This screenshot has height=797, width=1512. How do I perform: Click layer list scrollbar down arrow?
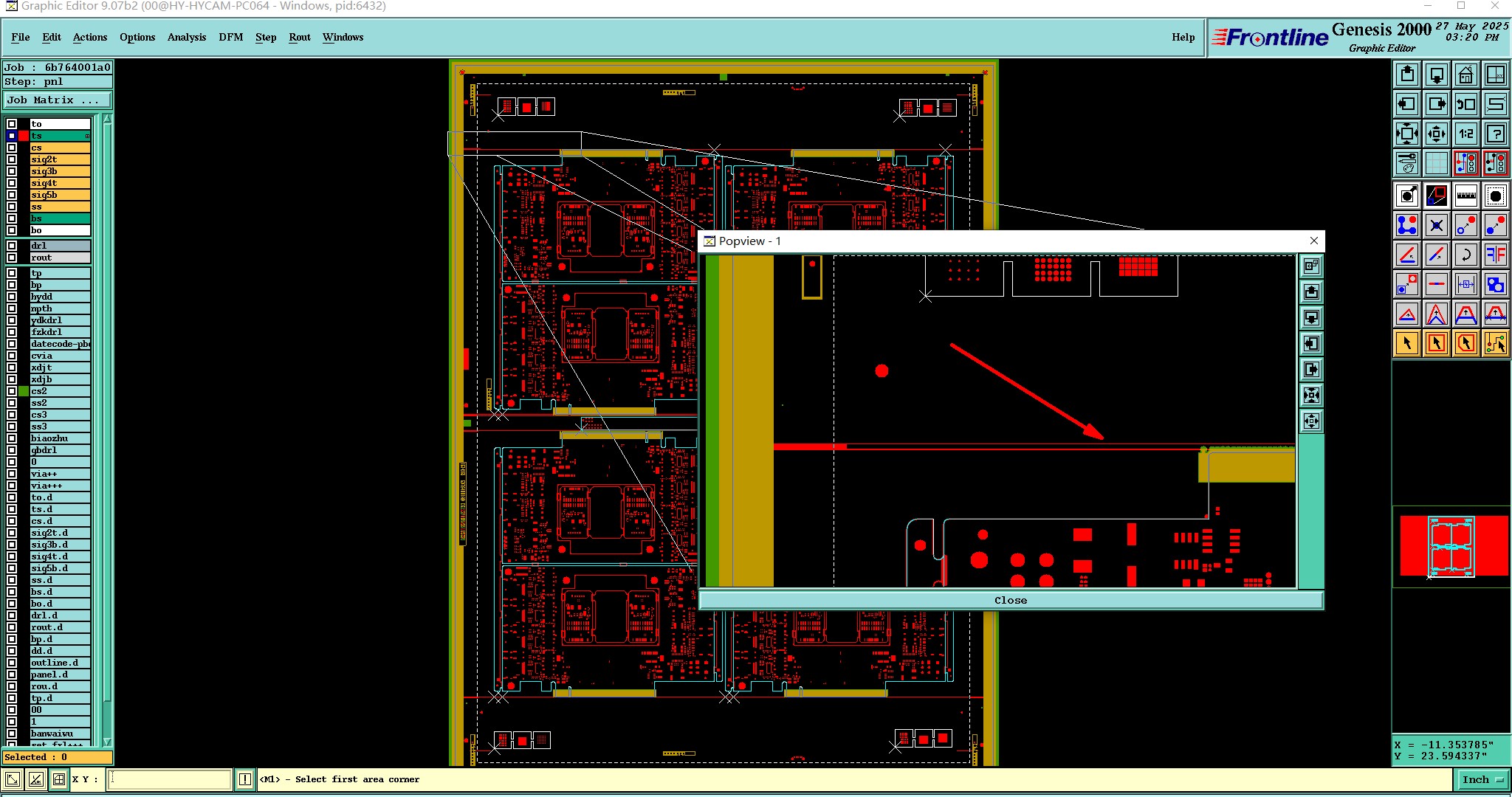[107, 741]
